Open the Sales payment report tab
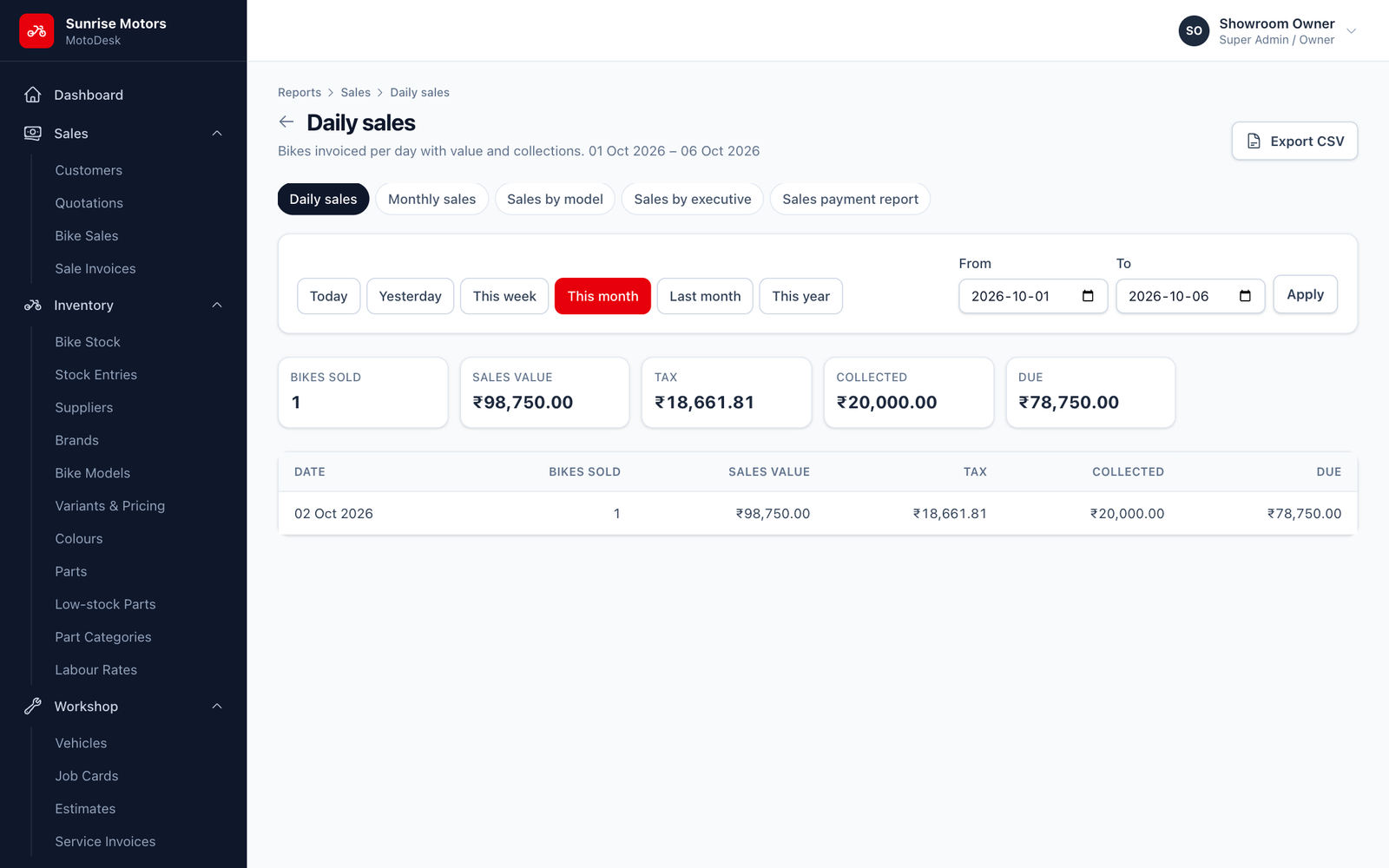The image size is (1389, 868). 850,199
